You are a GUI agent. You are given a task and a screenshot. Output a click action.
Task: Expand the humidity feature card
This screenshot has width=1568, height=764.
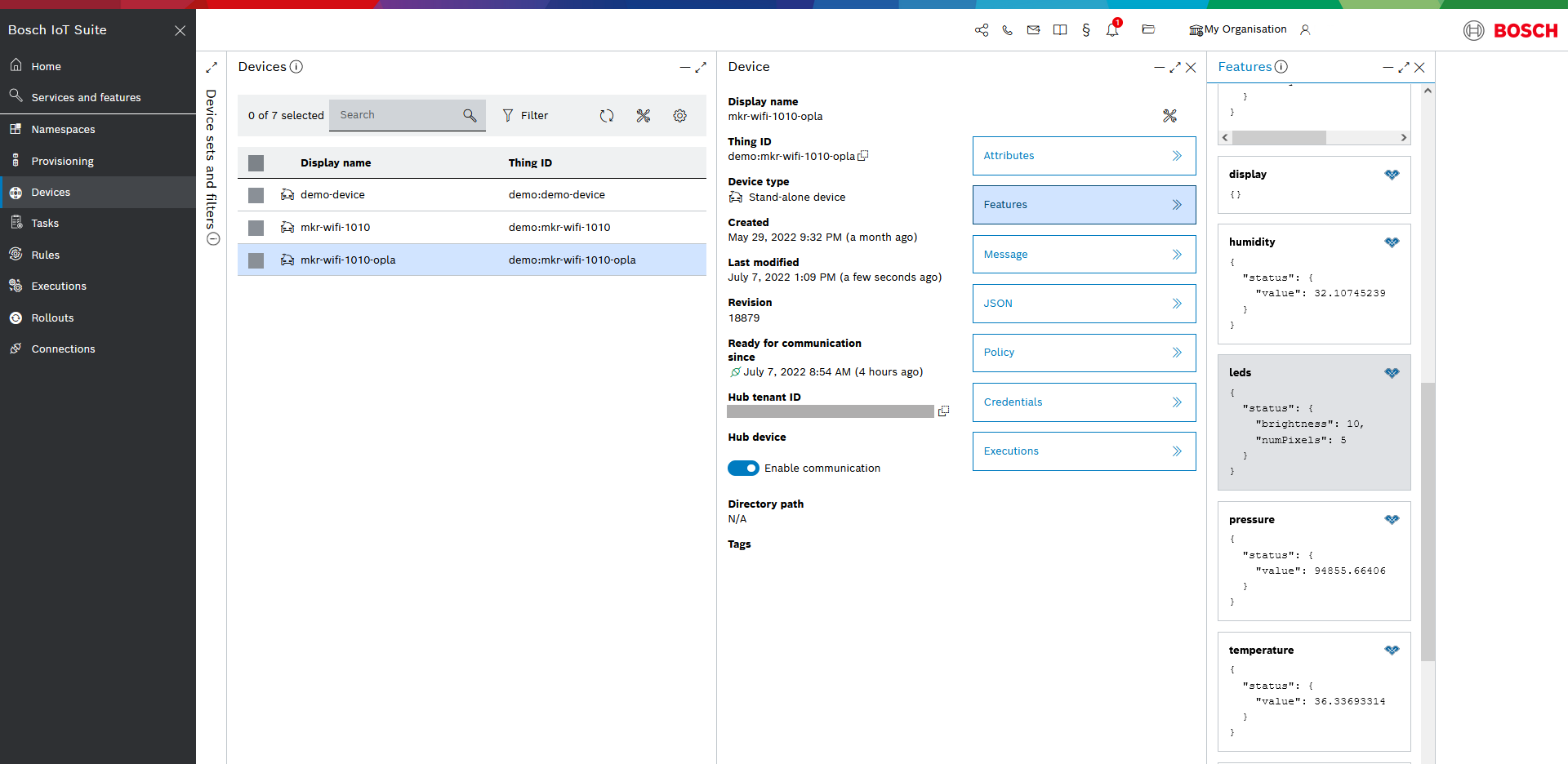[x=1392, y=242]
